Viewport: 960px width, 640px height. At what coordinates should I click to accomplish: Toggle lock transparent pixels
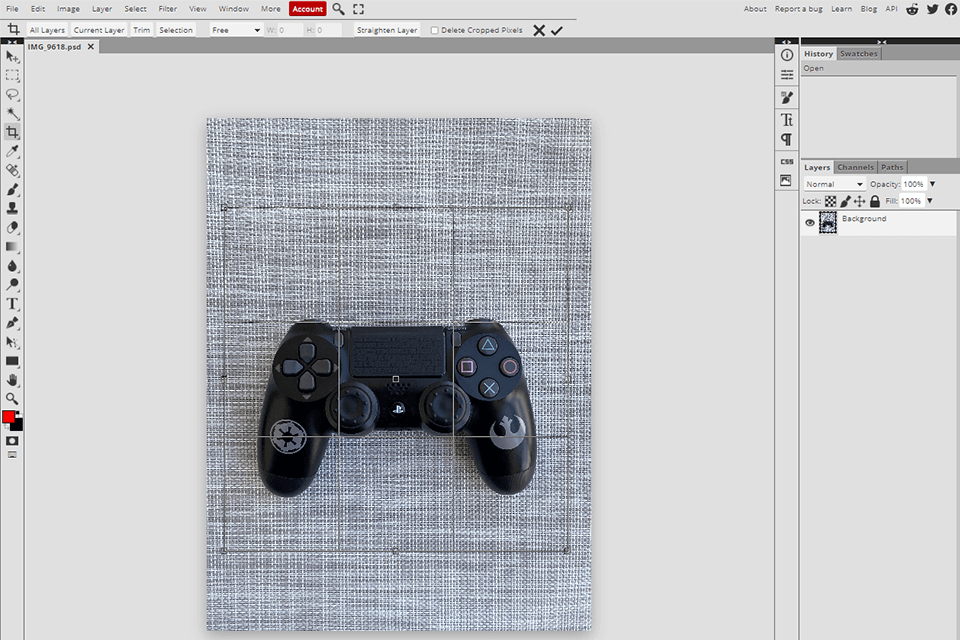(x=830, y=201)
